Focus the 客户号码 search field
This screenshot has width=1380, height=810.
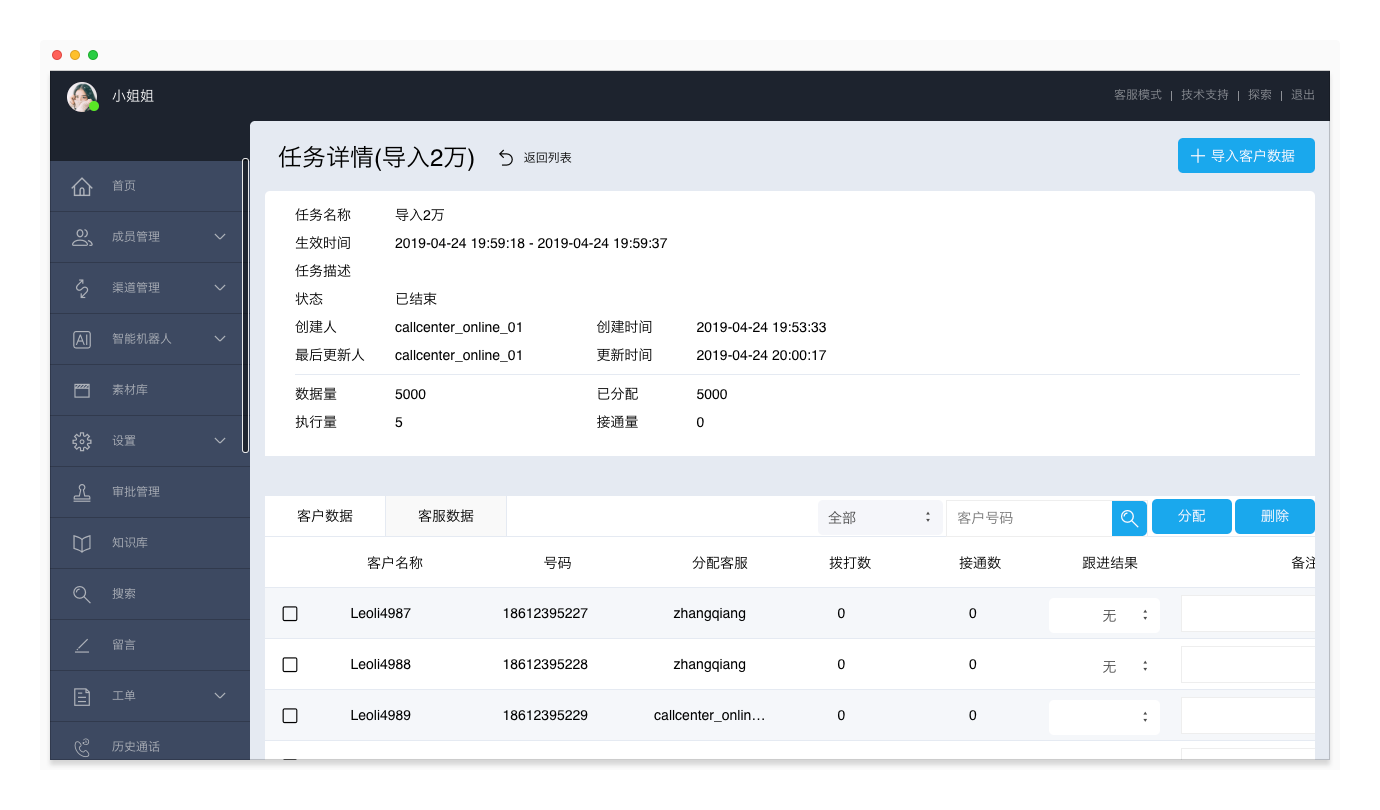point(1028,517)
